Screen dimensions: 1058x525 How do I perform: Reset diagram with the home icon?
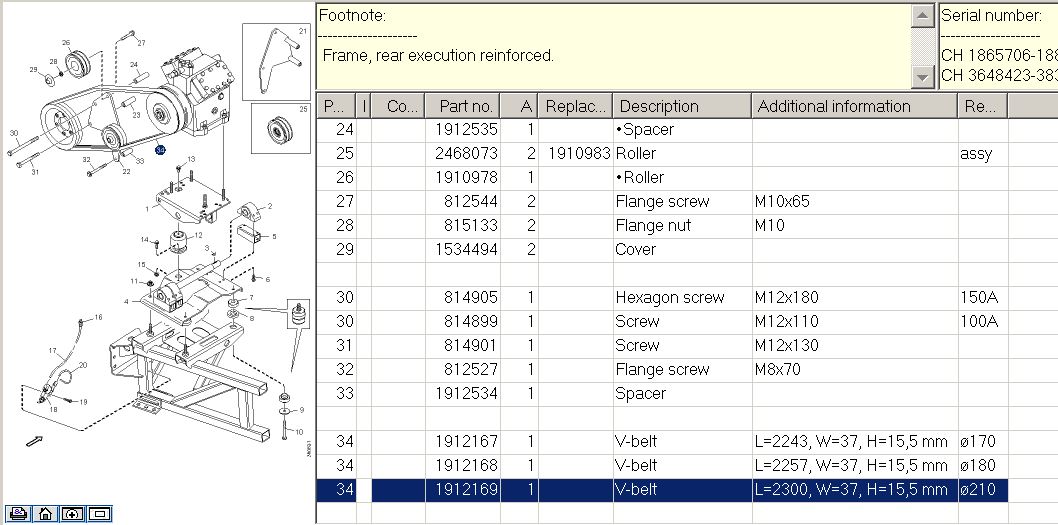45,514
